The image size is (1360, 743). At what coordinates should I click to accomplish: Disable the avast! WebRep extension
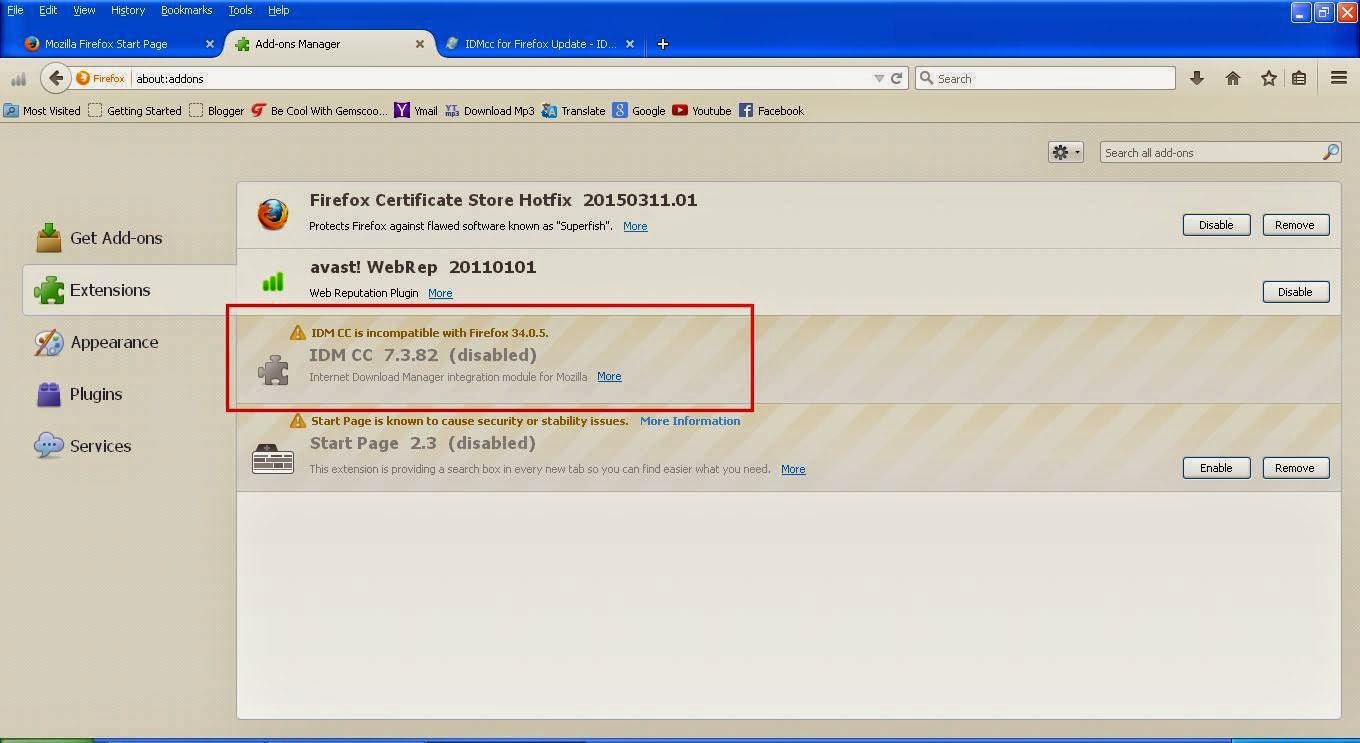point(1295,291)
